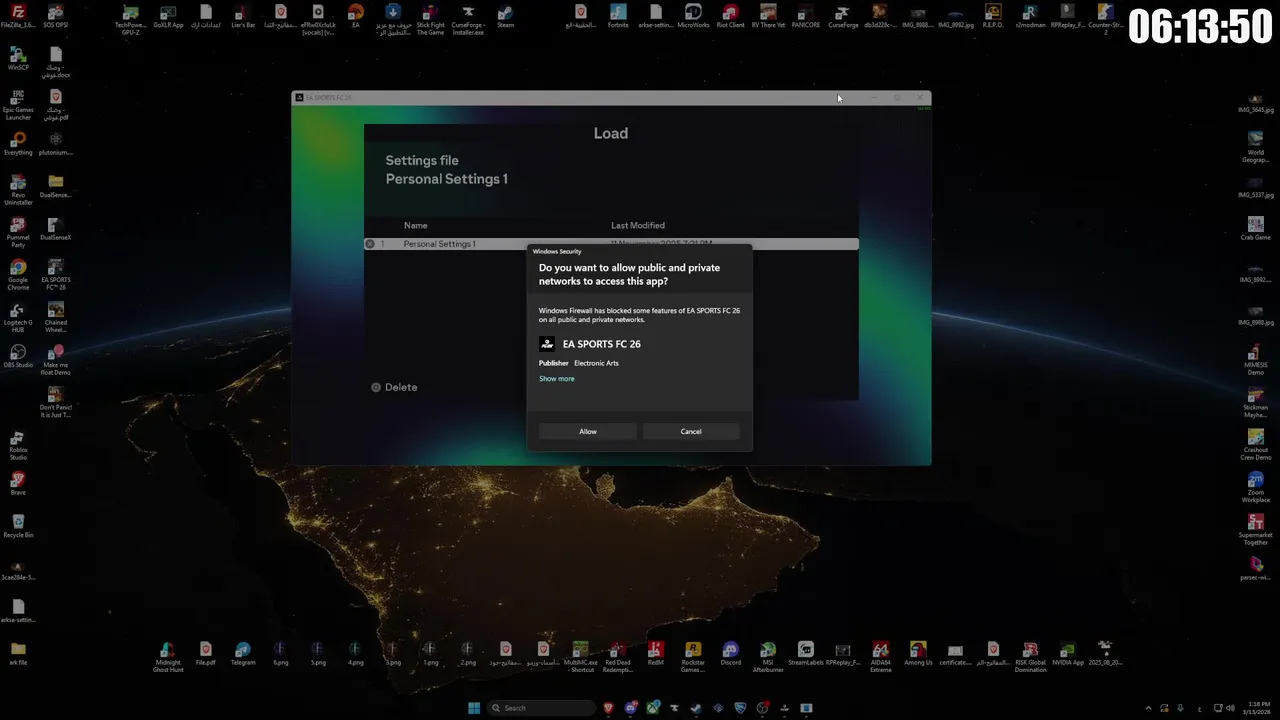Click the taskbar clock and date
This screenshot has height=720, width=1280.
click(x=1259, y=708)
